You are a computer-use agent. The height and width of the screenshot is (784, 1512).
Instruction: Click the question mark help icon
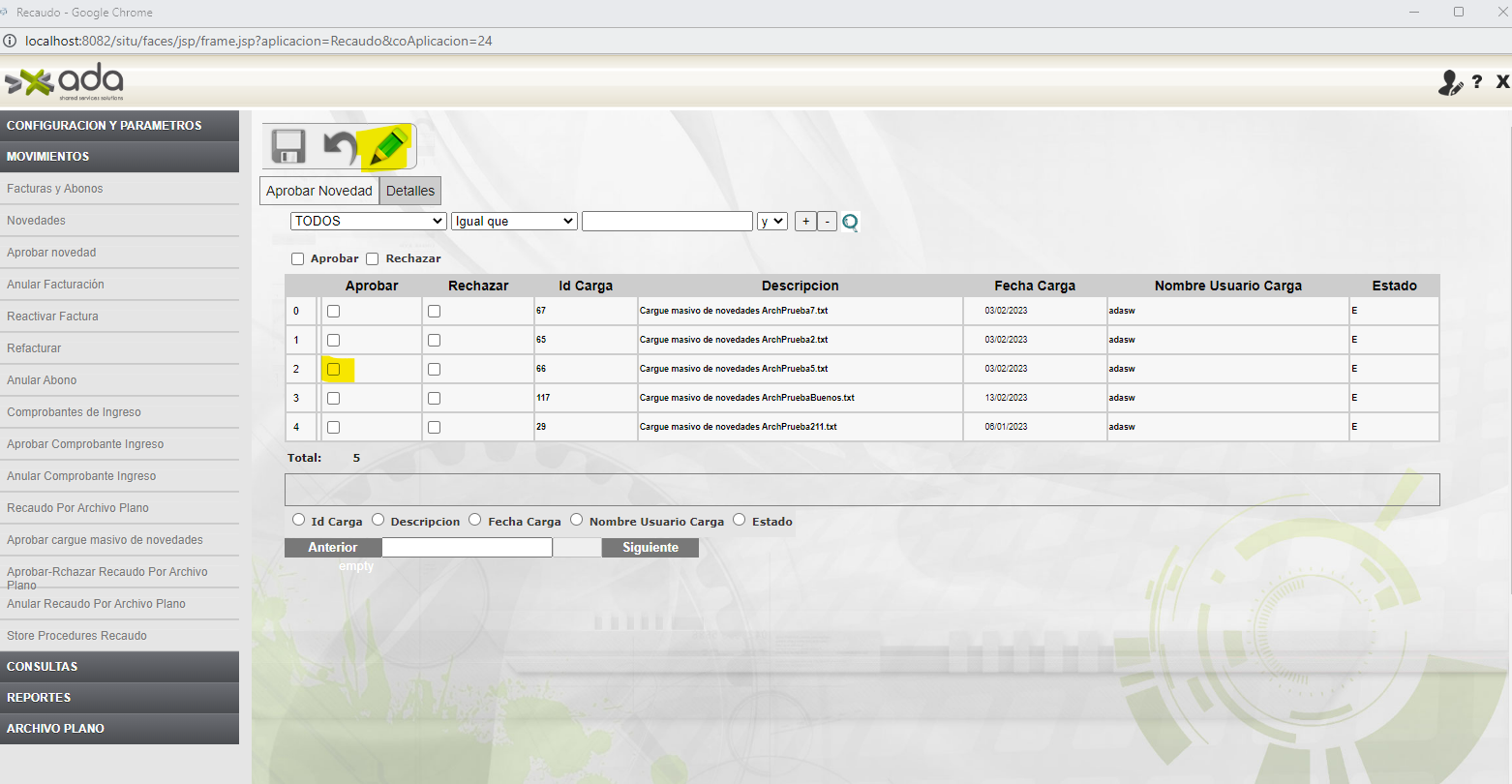1477,82
